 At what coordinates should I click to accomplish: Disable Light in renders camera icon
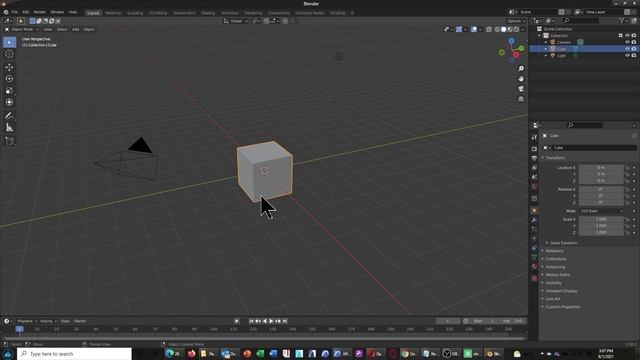click(x=634, y=55)
